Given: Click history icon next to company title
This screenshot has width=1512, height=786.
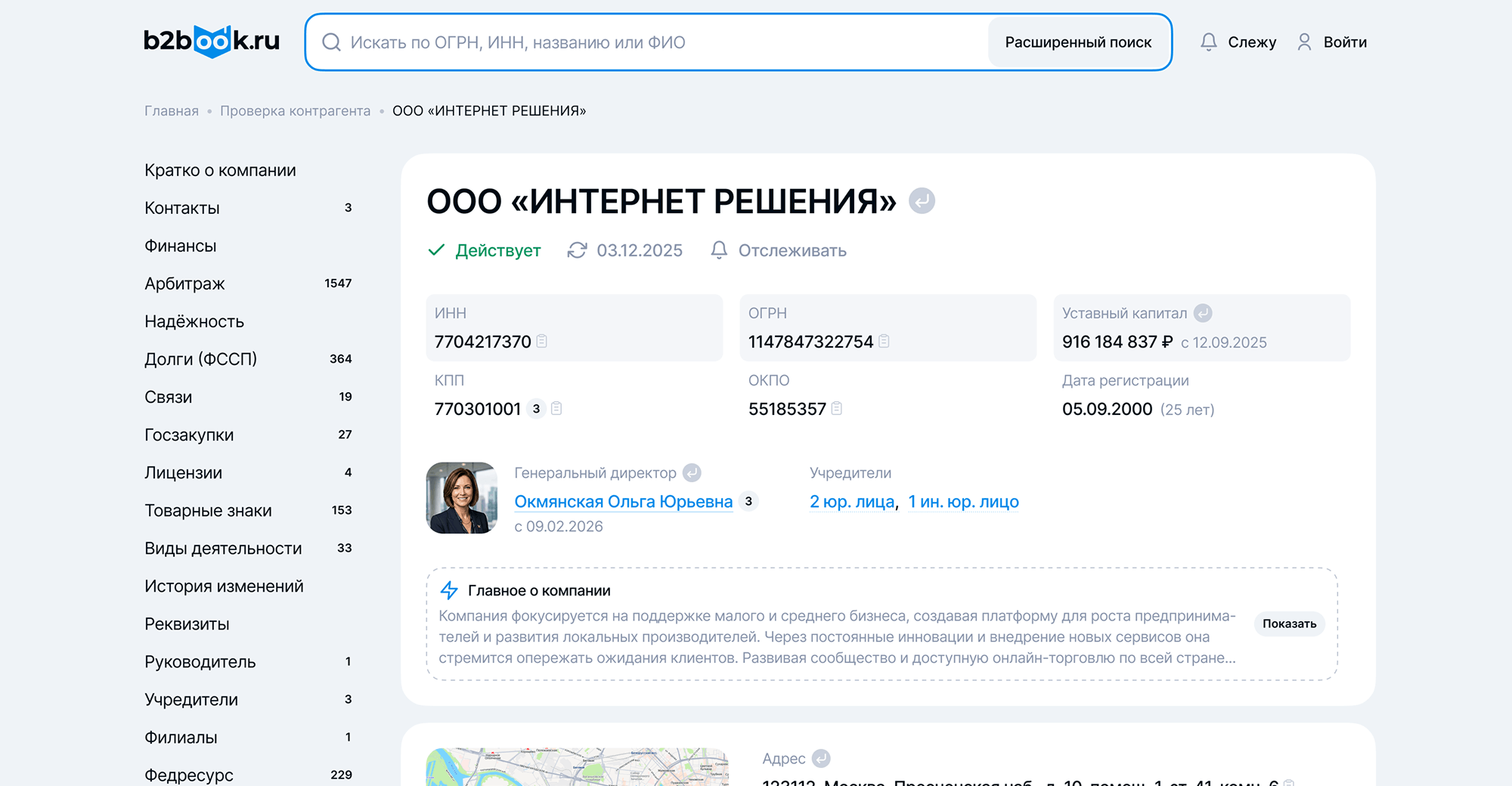Looking at the screenshot, I should coord(922,201).
